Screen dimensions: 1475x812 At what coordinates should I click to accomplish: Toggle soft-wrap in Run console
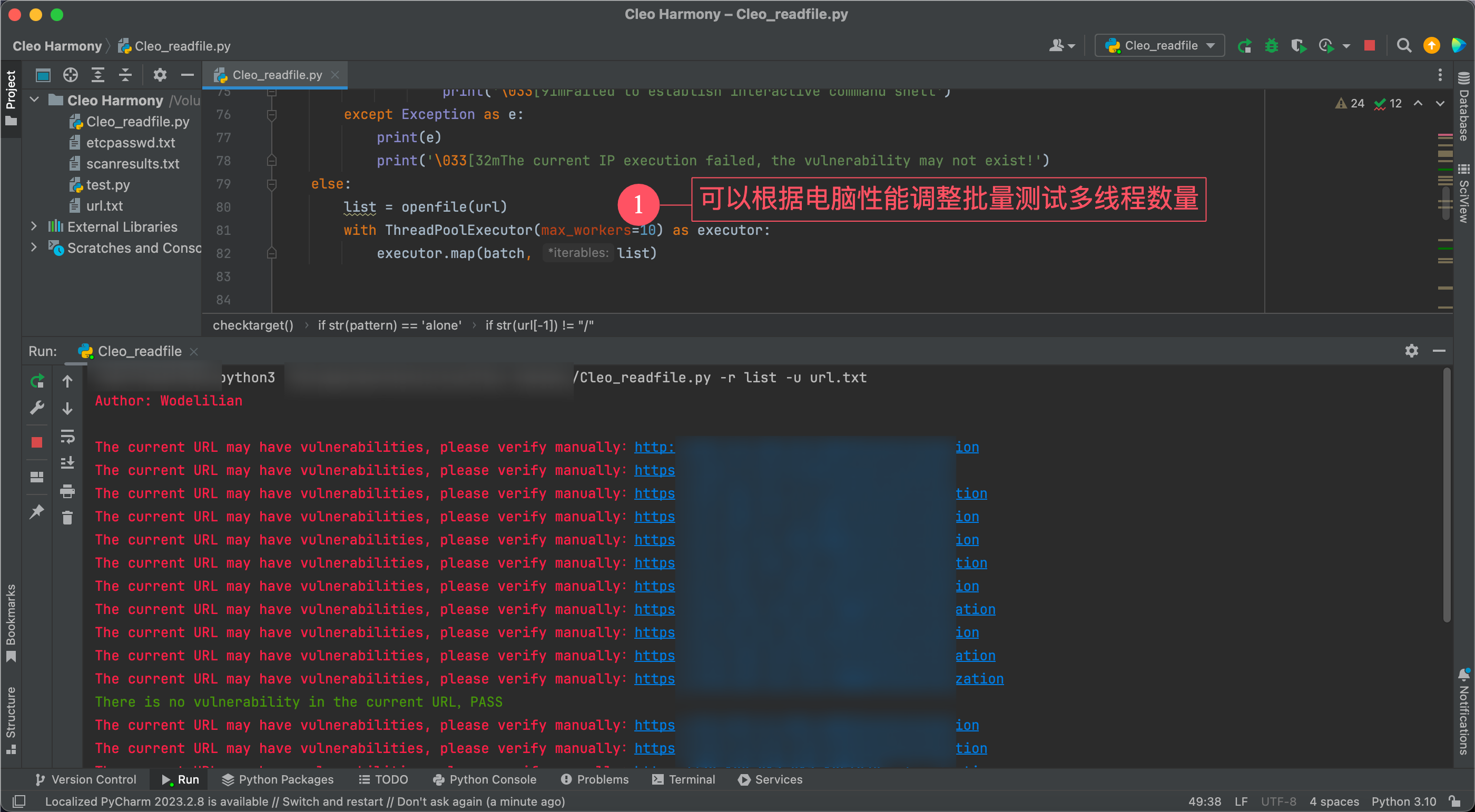click(67, 437)
